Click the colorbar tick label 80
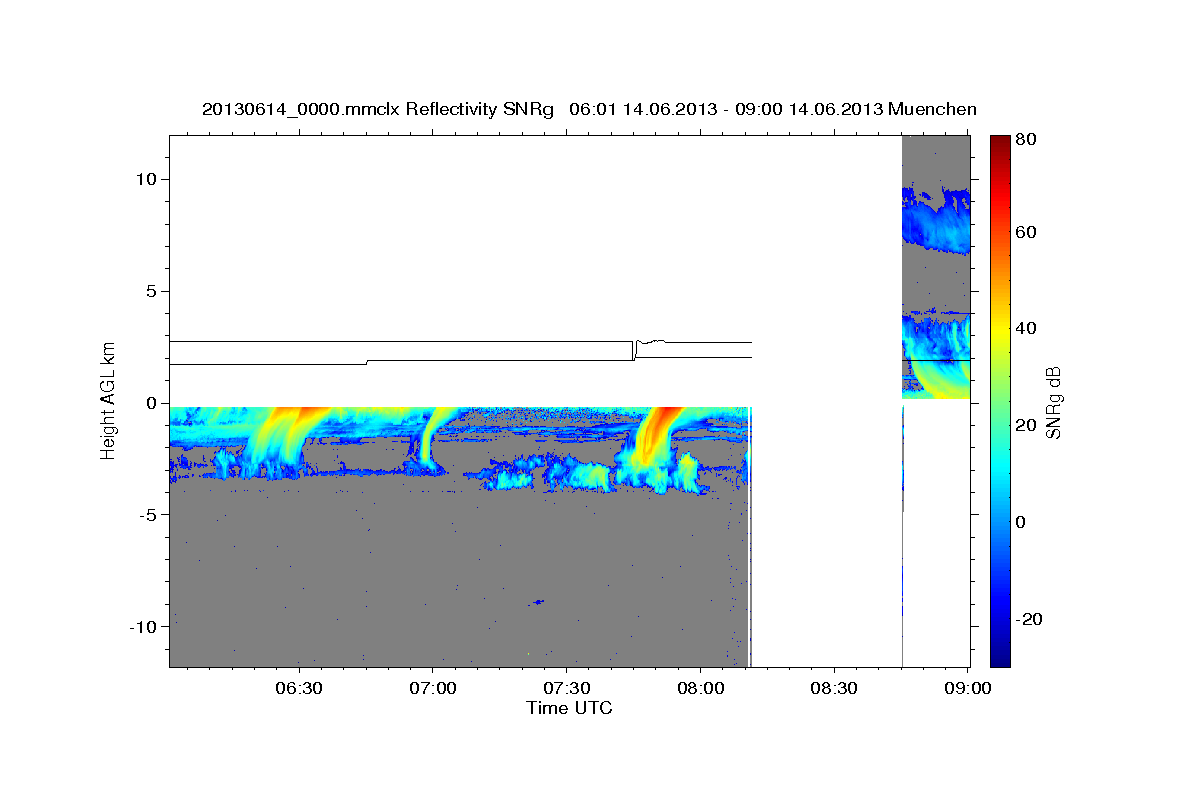Image resolution: width=1200 pixels, height=800 pixels. click(1025, 139)
